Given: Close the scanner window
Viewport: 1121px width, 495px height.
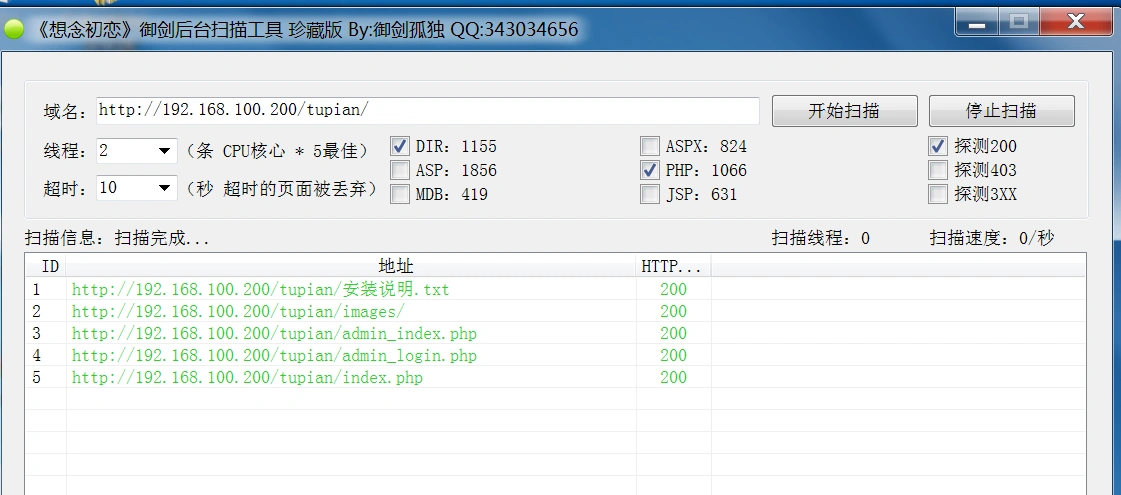Looking at the screenshot, I should coord(1076,23).
